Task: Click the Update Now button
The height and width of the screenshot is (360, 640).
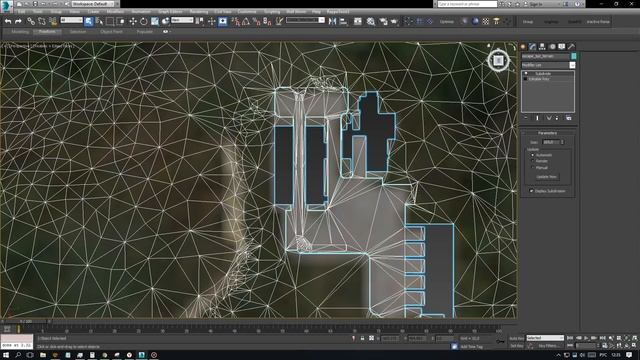Action: (x=547, y=177)
